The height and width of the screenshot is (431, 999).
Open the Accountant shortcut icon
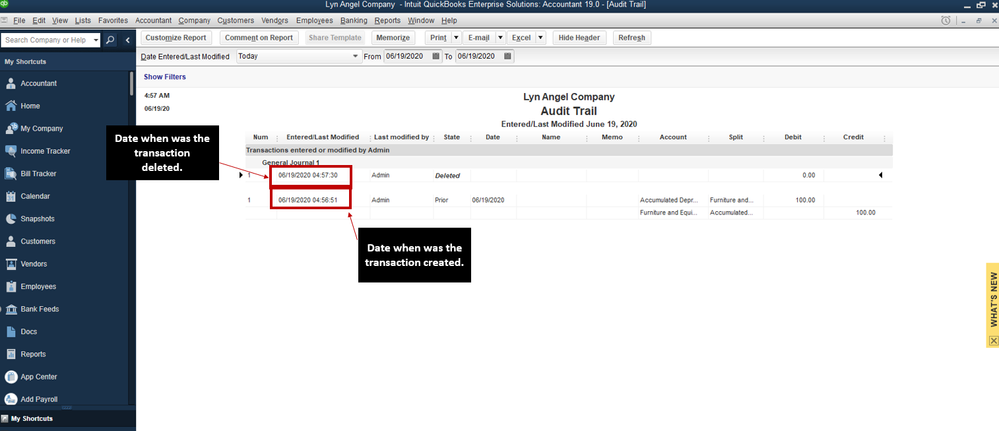pyautogui.click(x=11, y=84)
